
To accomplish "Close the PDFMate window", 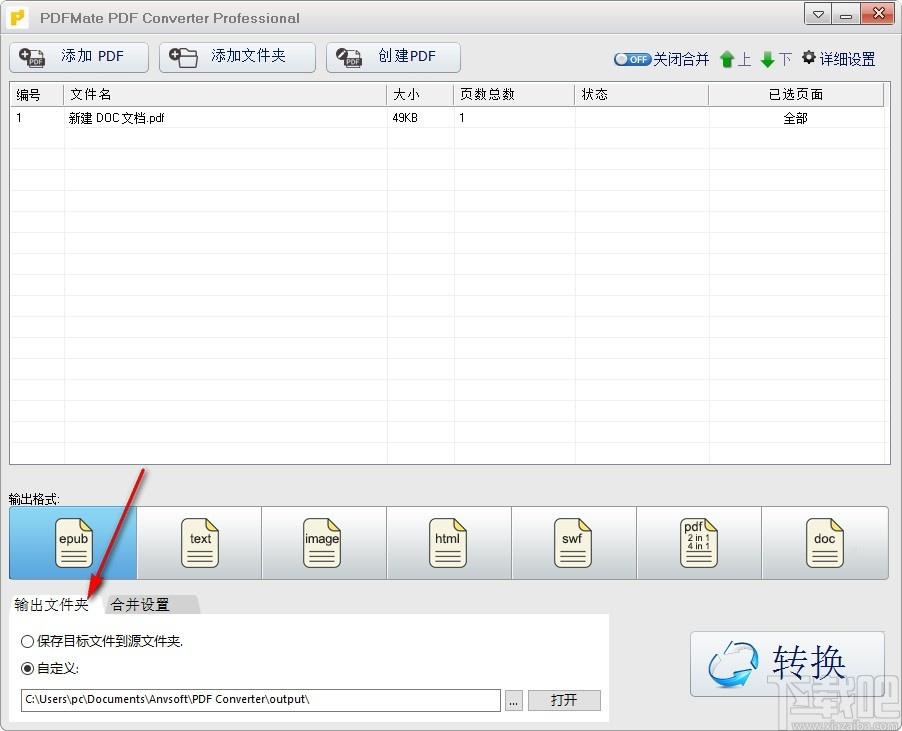I will click(x=878, y=14).
